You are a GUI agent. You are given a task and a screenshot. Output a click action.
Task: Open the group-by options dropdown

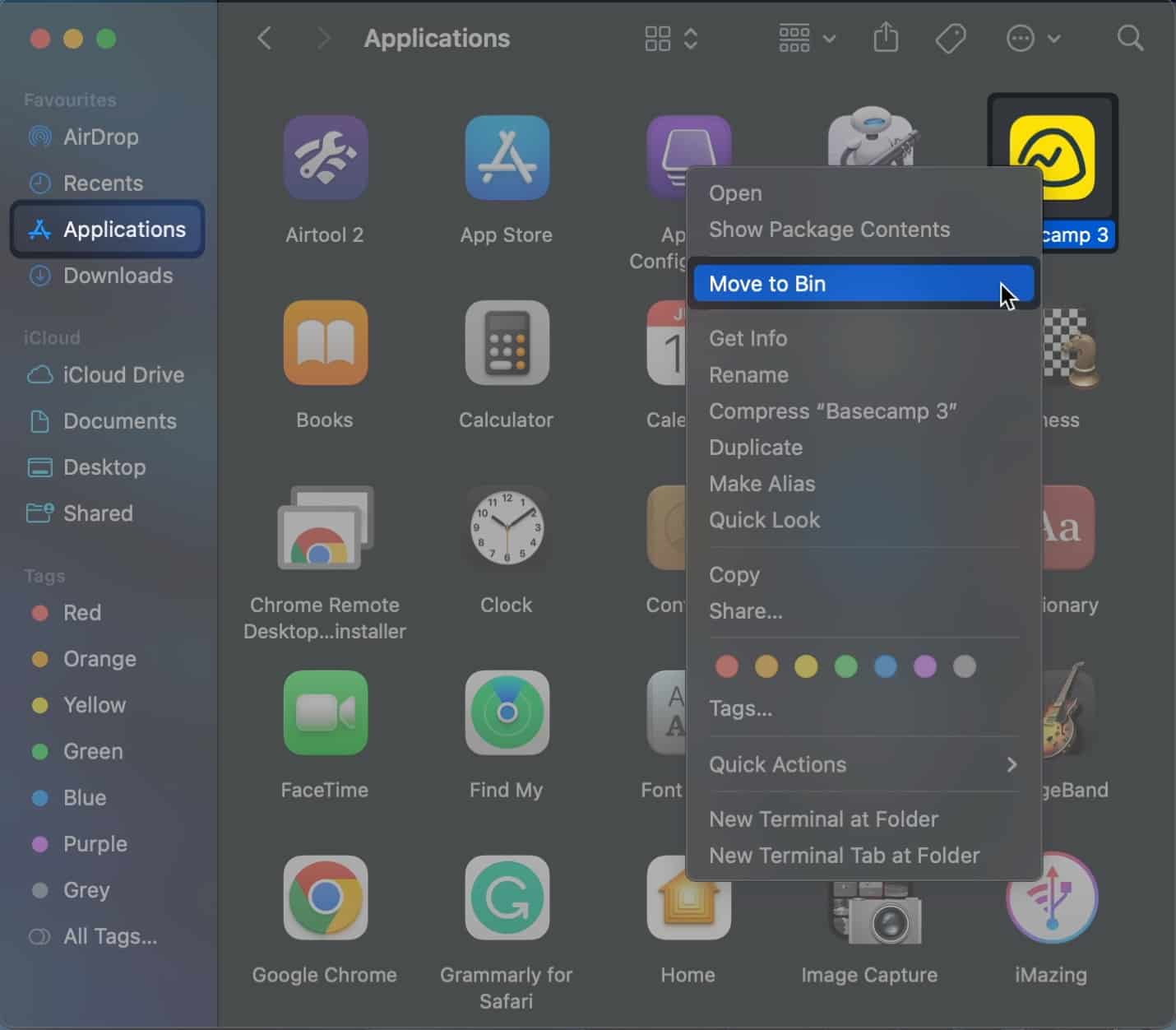[807, 38]
